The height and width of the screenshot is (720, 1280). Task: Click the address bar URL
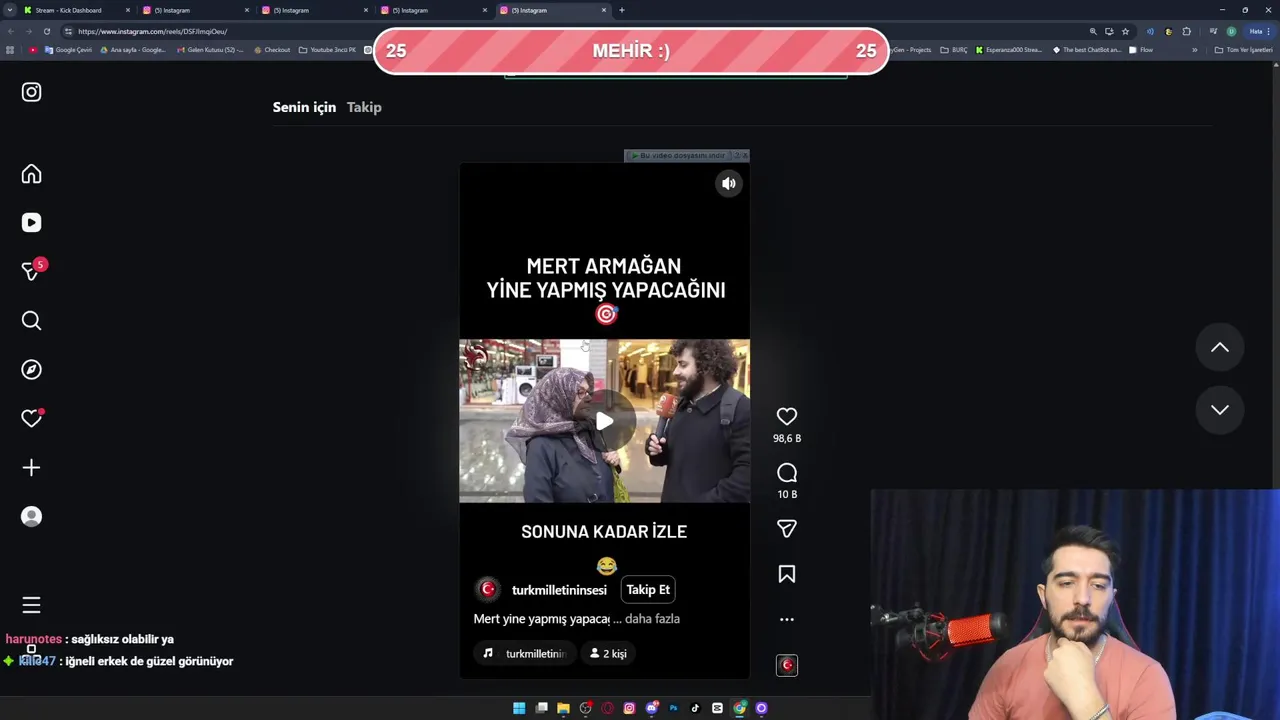[x=152, y=31]
